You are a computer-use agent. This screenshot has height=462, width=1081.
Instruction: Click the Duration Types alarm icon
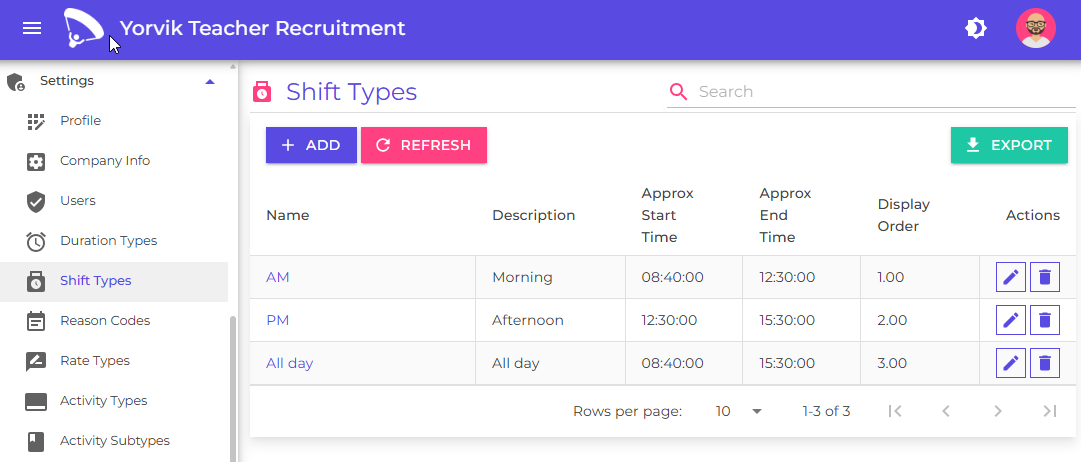click(x=35, y=241)
